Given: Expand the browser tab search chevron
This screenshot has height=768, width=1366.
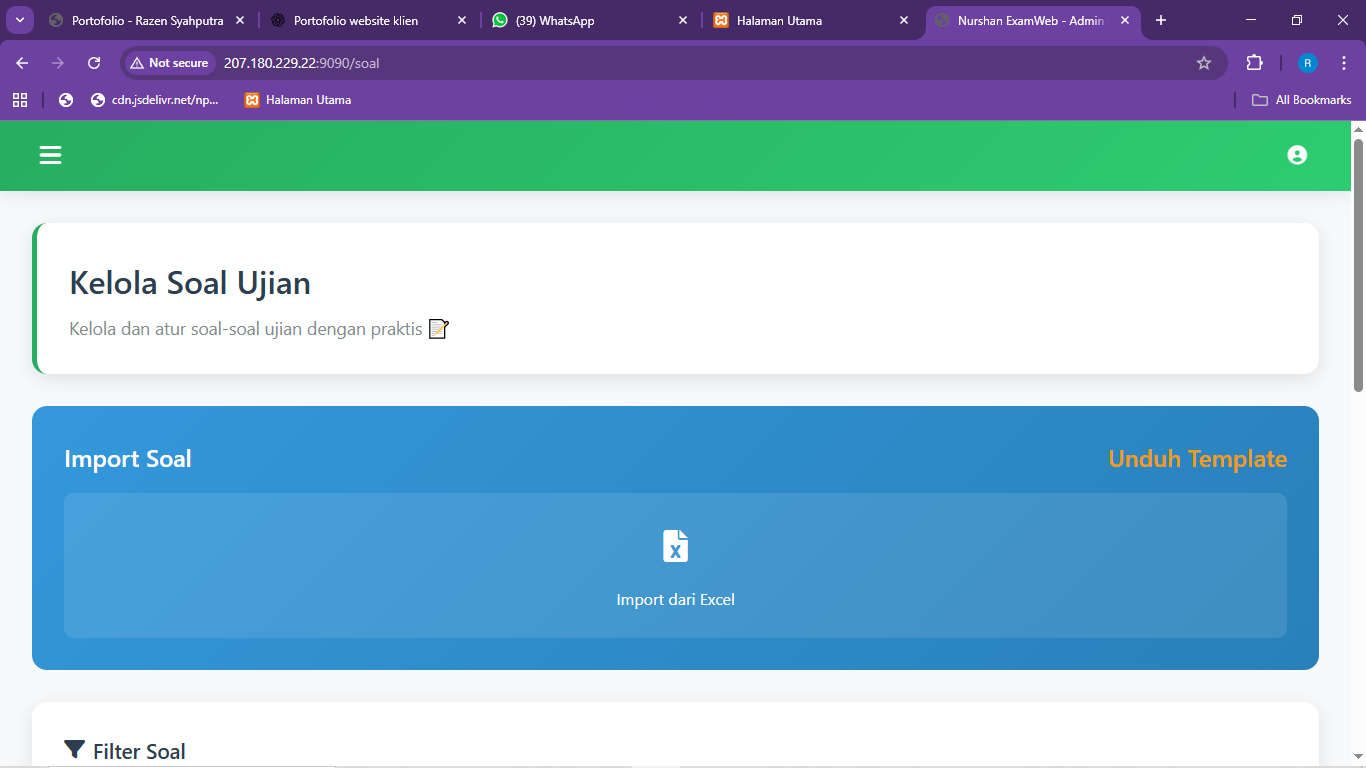Looking at the screenshot, I should coord(19,19).
